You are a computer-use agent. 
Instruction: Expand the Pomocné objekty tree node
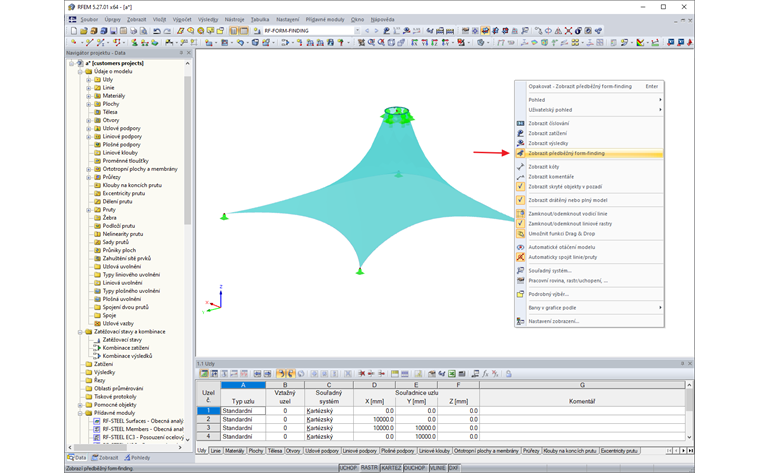coord(80,405)
